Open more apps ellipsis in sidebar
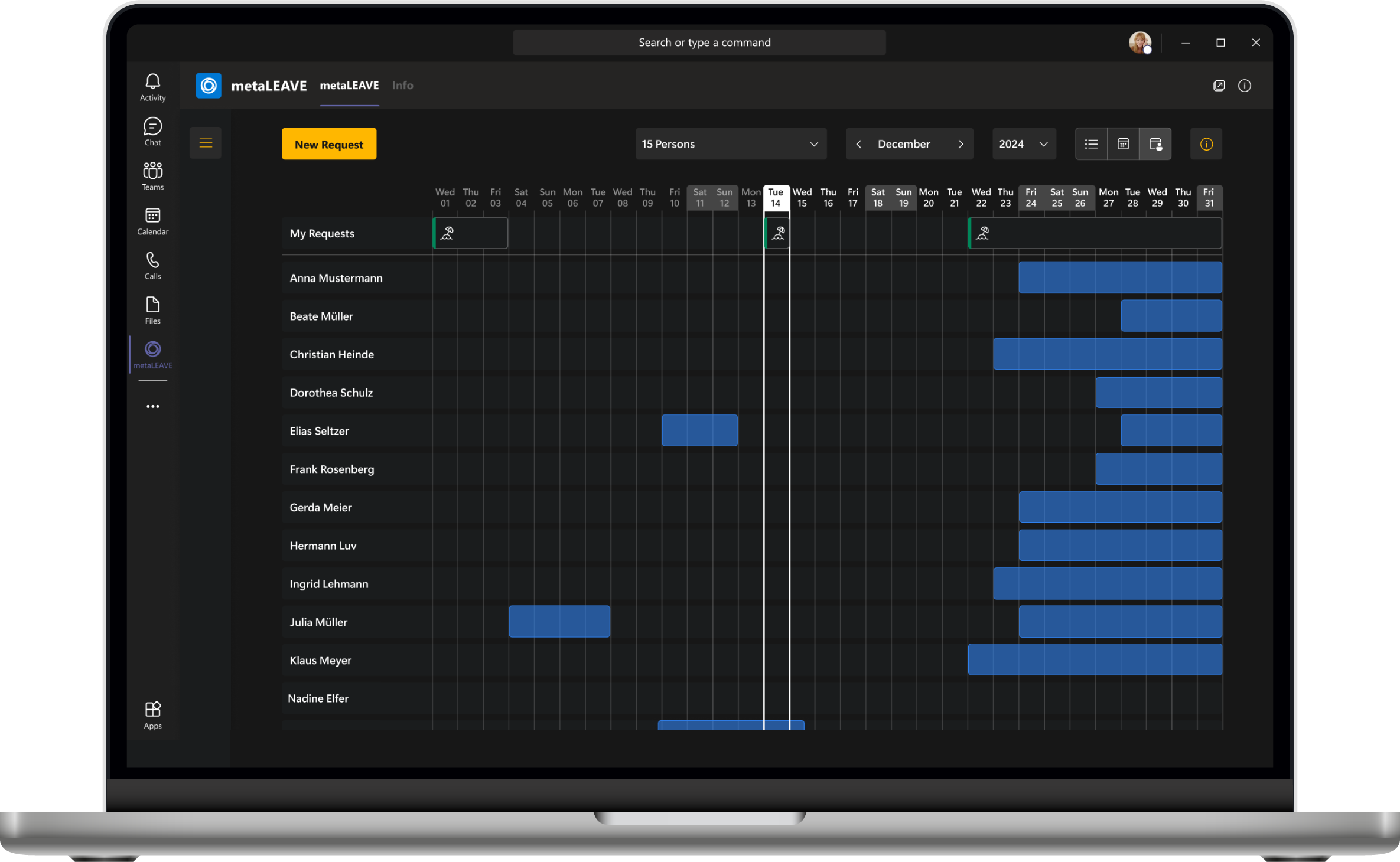This screenshot has width=1400, height=862. coord(152,406)
